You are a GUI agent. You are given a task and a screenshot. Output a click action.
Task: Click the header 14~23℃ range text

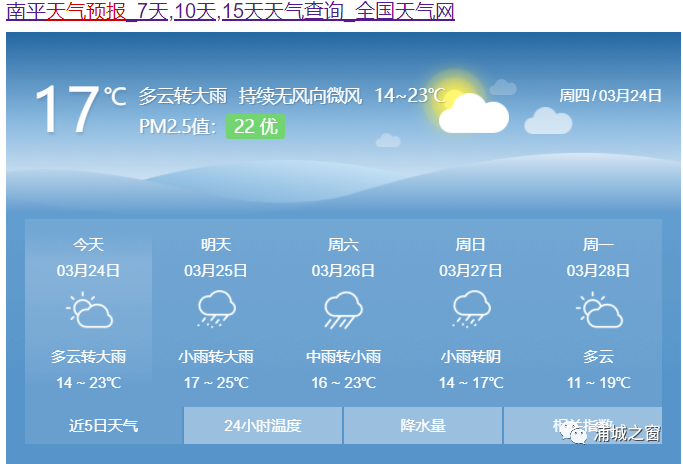[x=410, y=96]
